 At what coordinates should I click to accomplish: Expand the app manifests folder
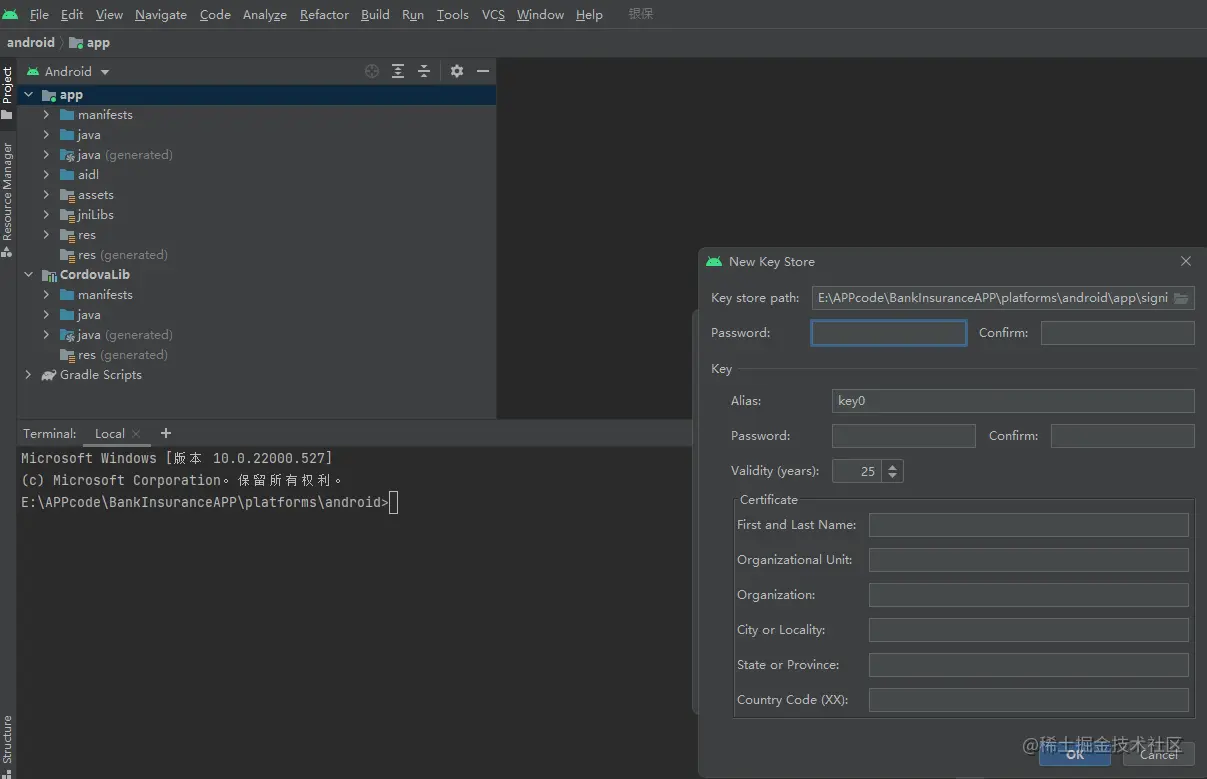coord(46,115)
